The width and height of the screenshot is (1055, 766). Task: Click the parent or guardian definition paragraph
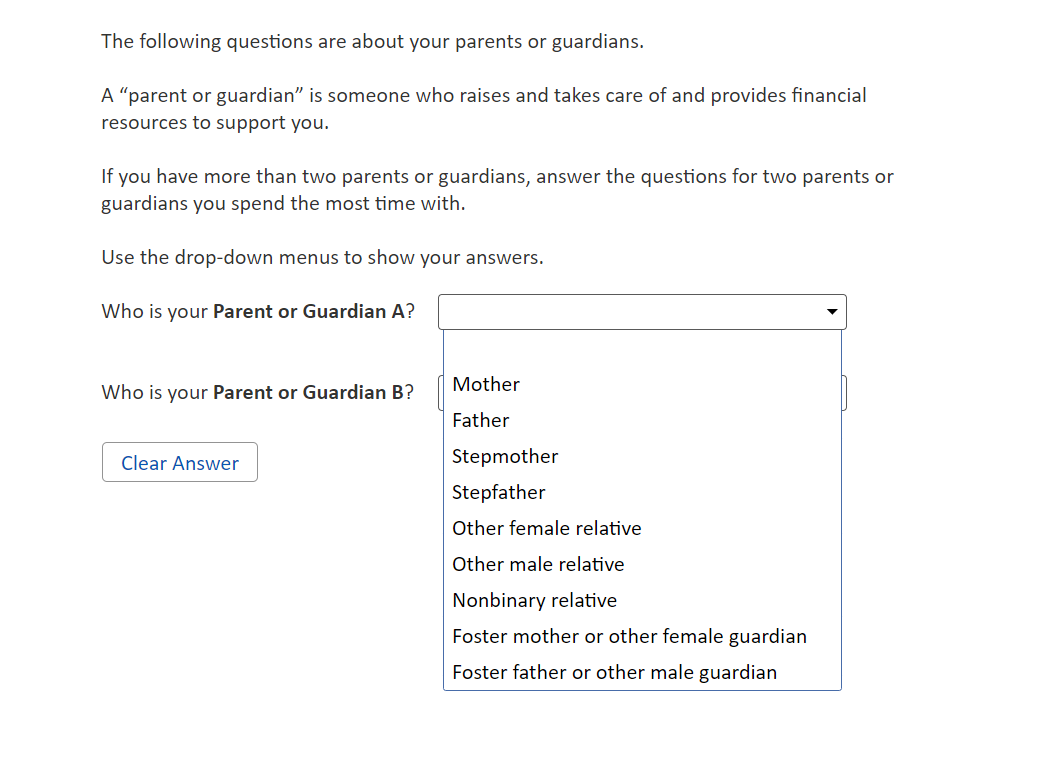click(x=484, y=109)
